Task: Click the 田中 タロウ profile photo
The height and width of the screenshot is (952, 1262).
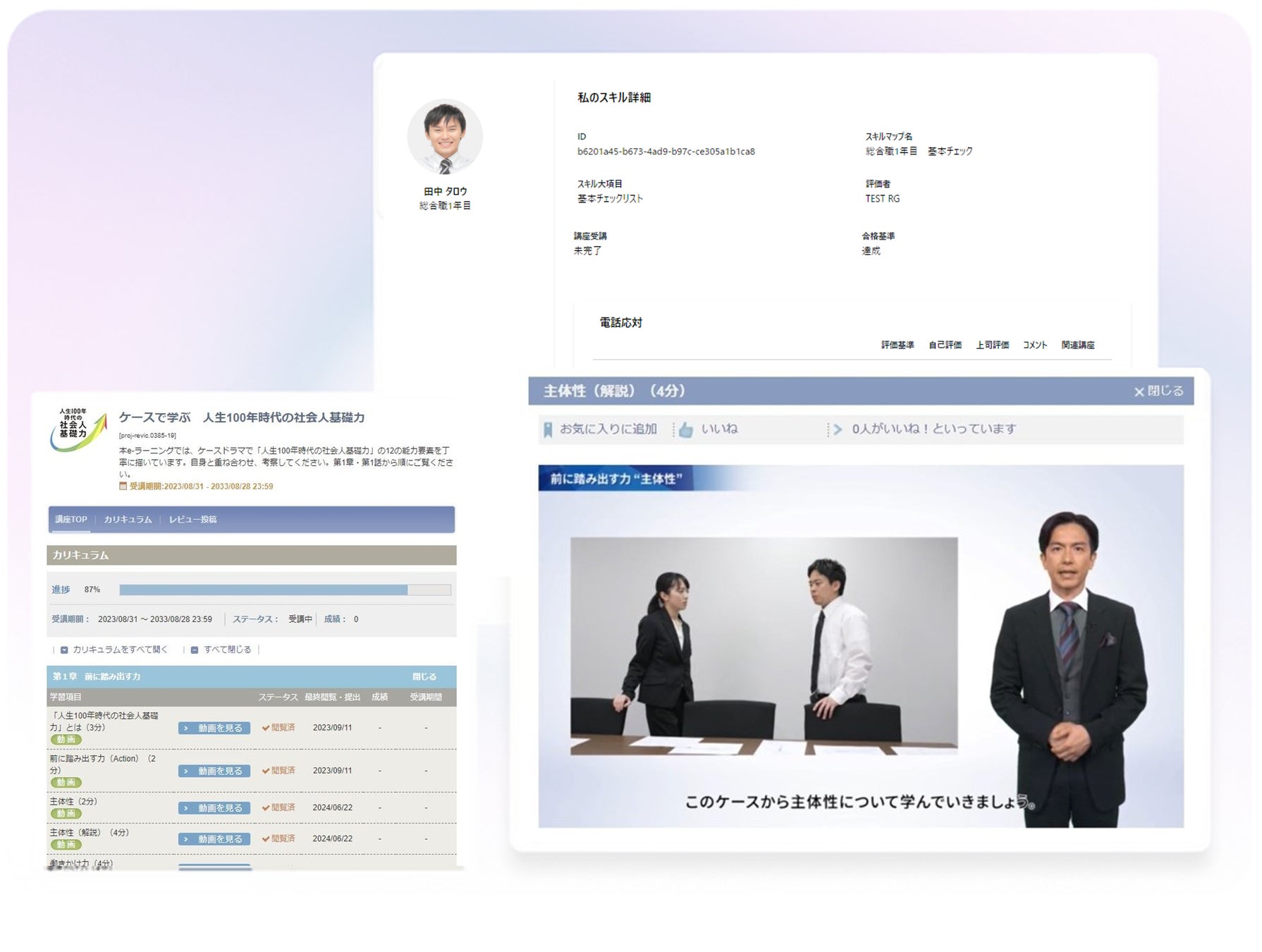Action: 445,137
